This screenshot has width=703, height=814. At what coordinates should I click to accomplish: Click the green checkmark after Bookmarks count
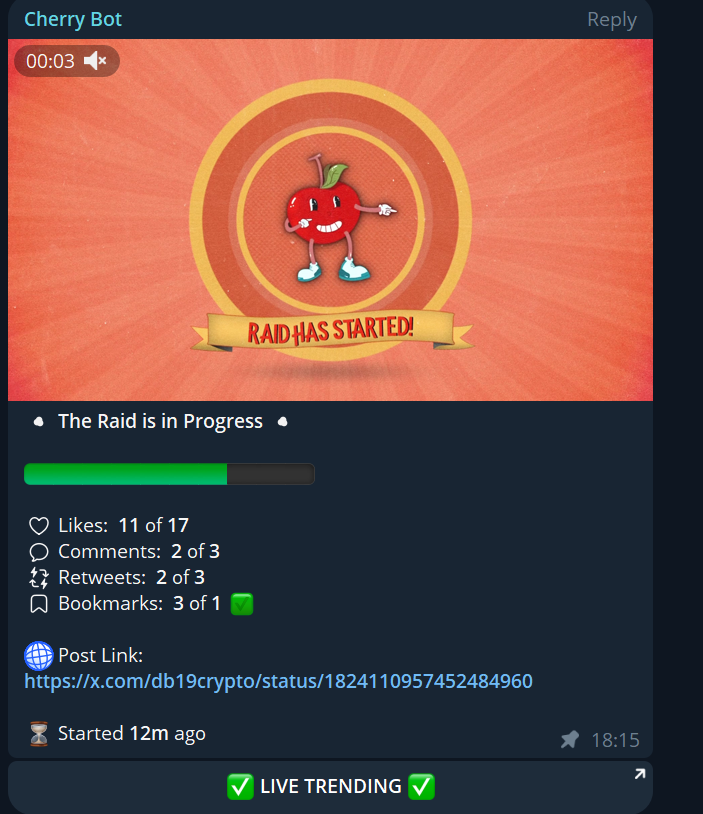tap(241, 604)
